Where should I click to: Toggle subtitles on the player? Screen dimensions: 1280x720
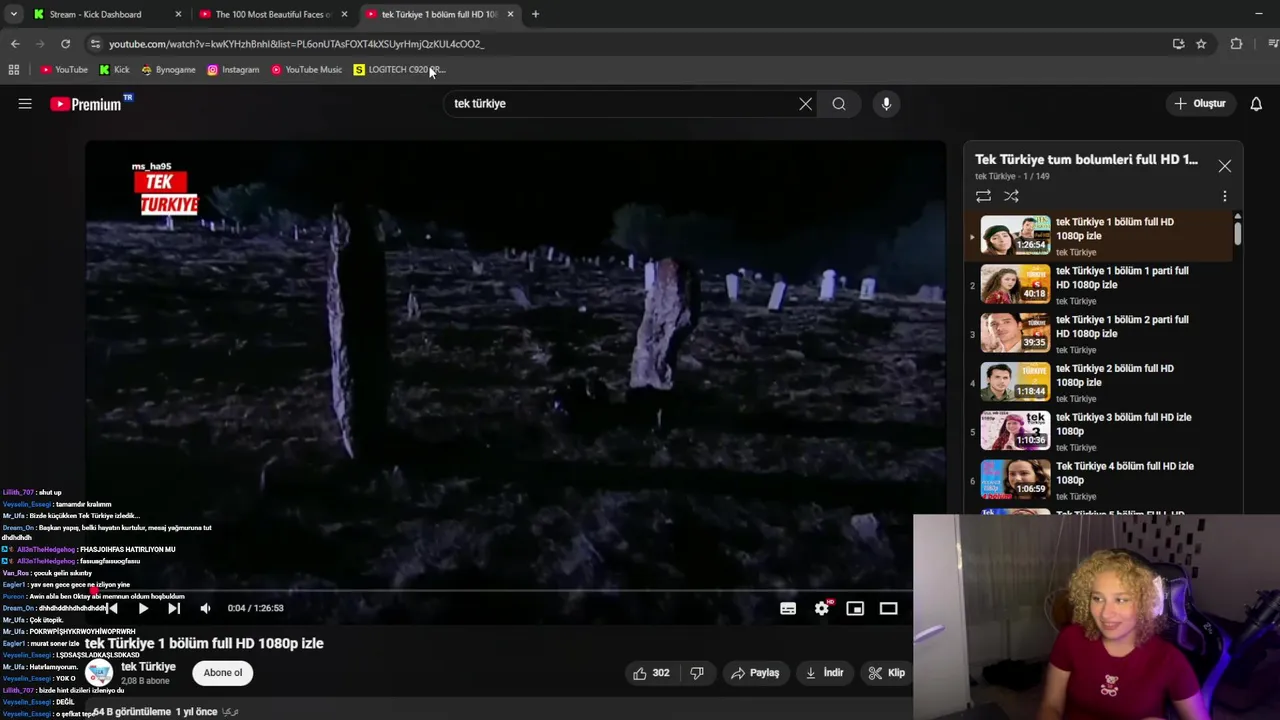coord(788,608)
